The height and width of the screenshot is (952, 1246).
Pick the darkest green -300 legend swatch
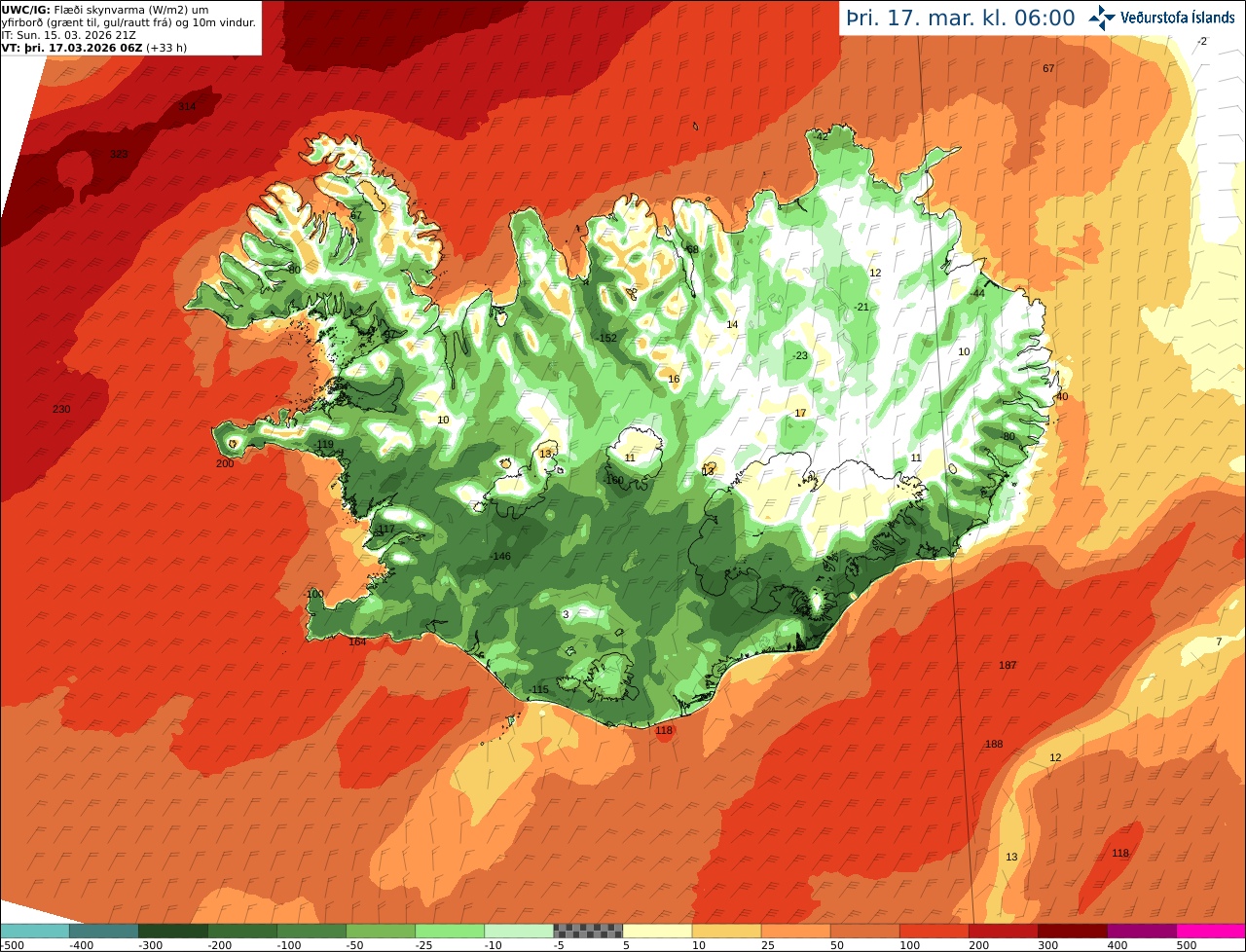coord(172,931)
